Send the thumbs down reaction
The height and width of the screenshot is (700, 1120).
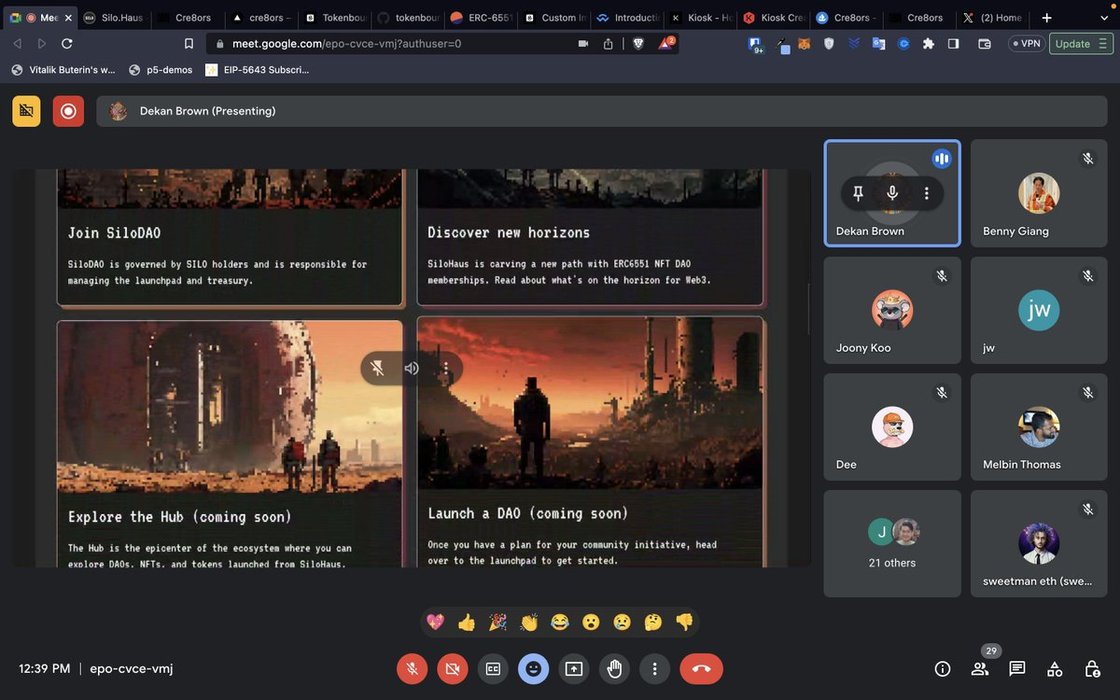pos(684,622)
